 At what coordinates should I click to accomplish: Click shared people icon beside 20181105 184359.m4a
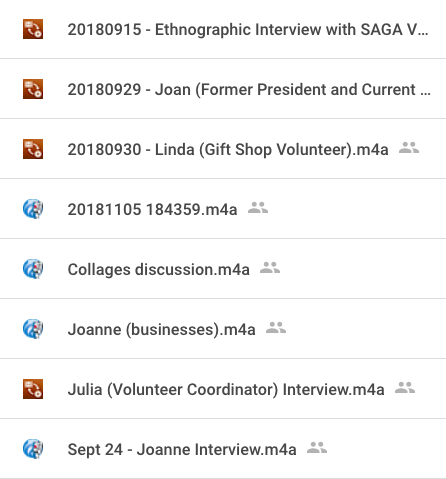click(258, 208)
